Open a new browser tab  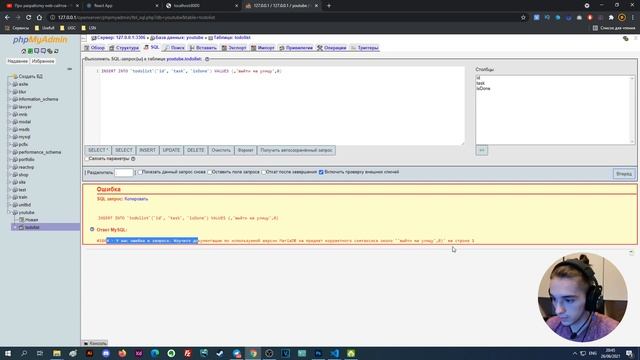tap(329, 6)
